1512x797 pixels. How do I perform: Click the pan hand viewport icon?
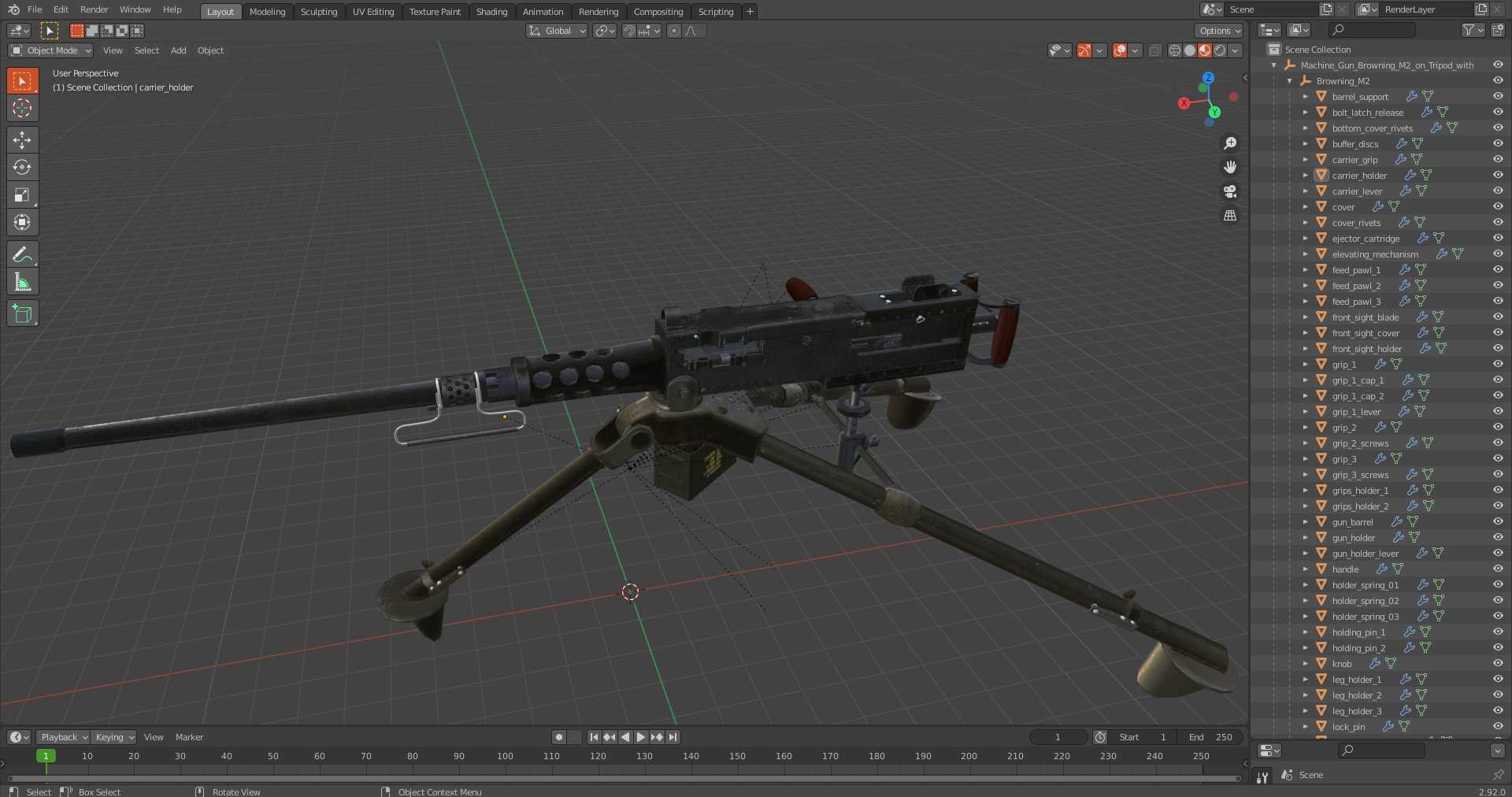click(1230, 167)
